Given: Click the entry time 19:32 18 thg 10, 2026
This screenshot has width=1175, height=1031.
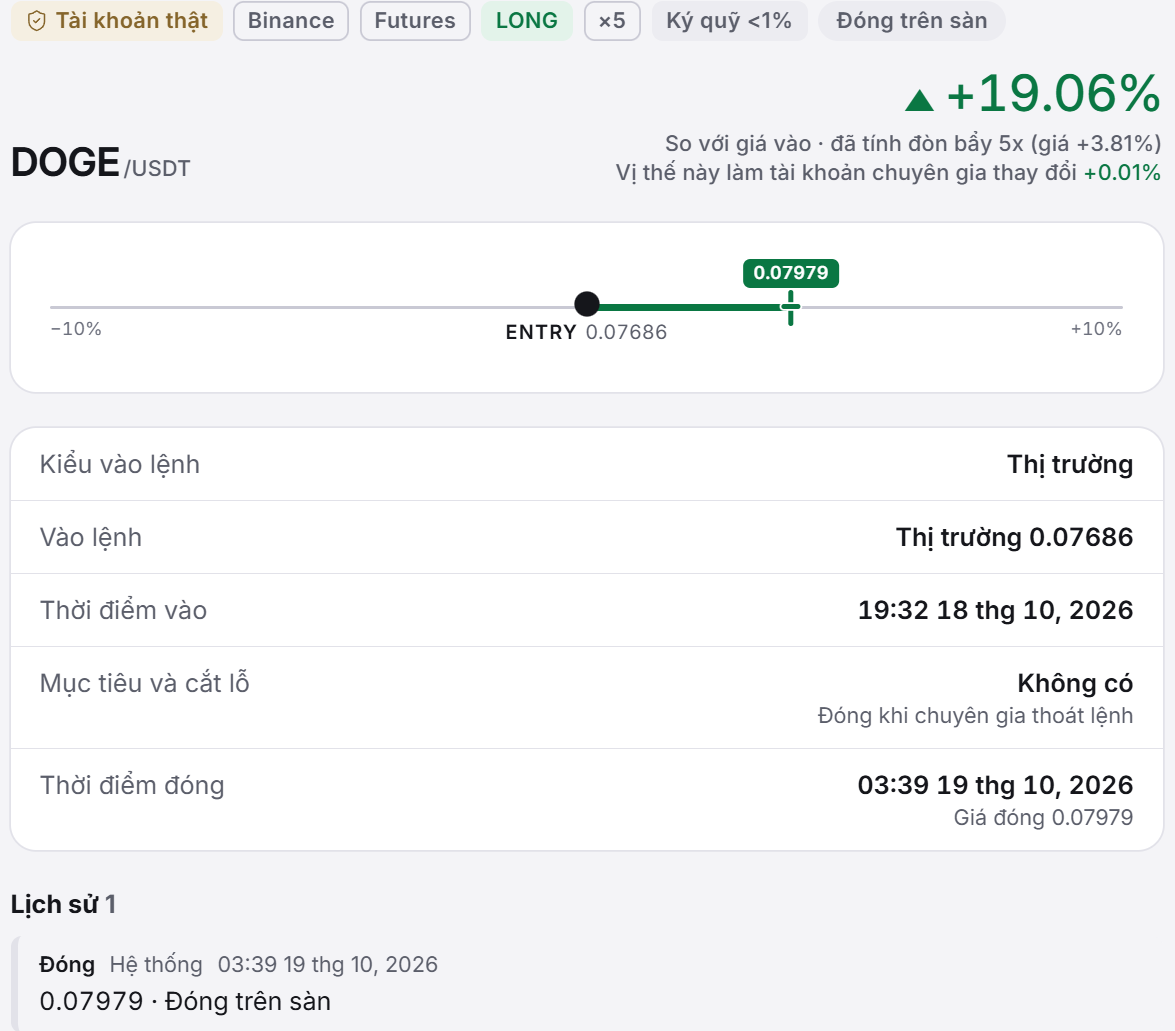Looking at the screenshot, I should point(995,610).
